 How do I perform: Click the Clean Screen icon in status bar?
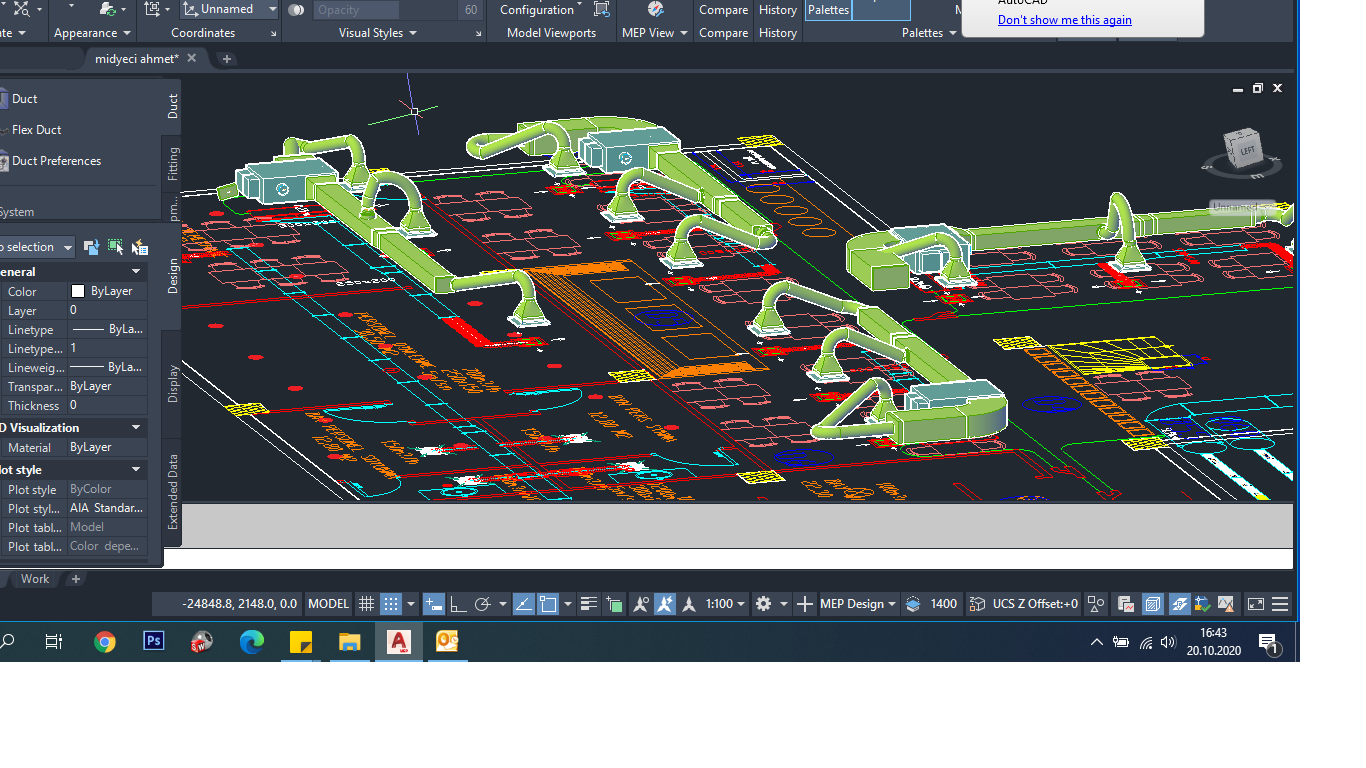point(1255,604)
